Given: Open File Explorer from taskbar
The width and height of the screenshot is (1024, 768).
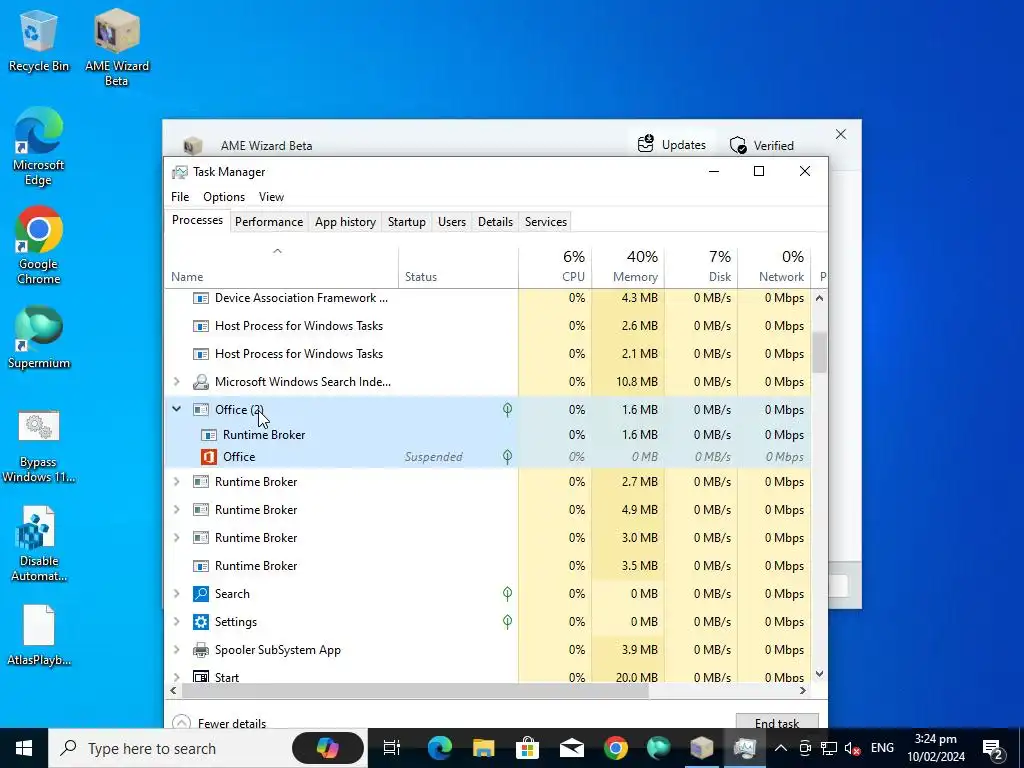Looking at the screenshot, I should (x=483, y=748).
